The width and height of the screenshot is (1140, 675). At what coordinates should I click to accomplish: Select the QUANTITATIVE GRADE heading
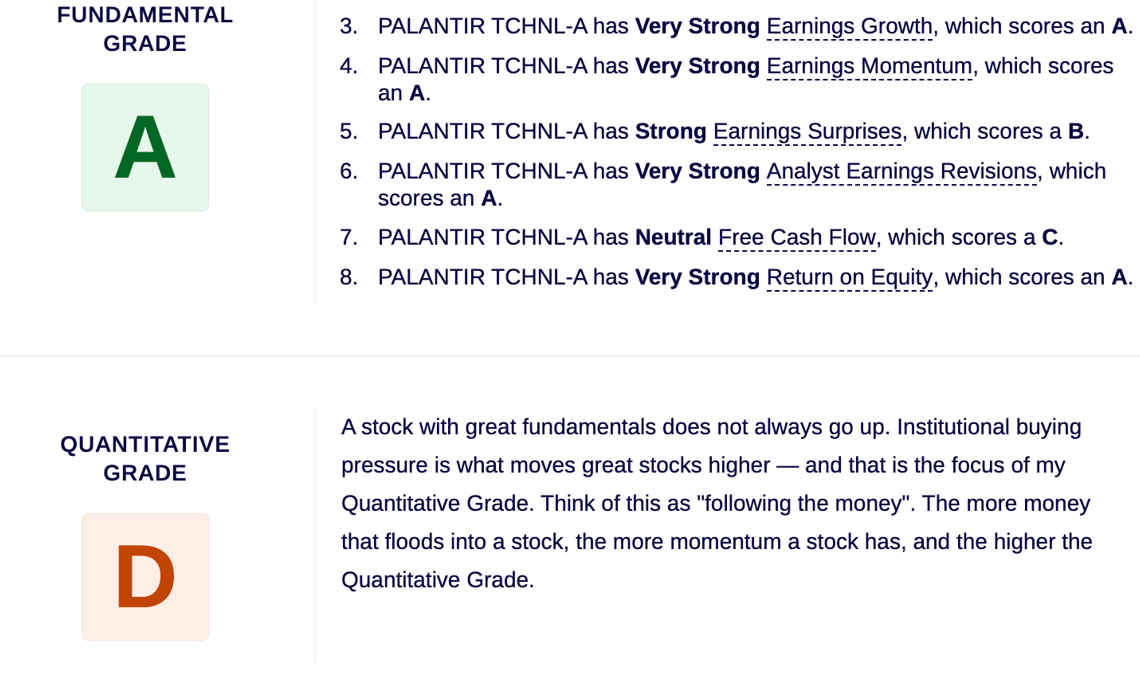[x=145, y=459]
